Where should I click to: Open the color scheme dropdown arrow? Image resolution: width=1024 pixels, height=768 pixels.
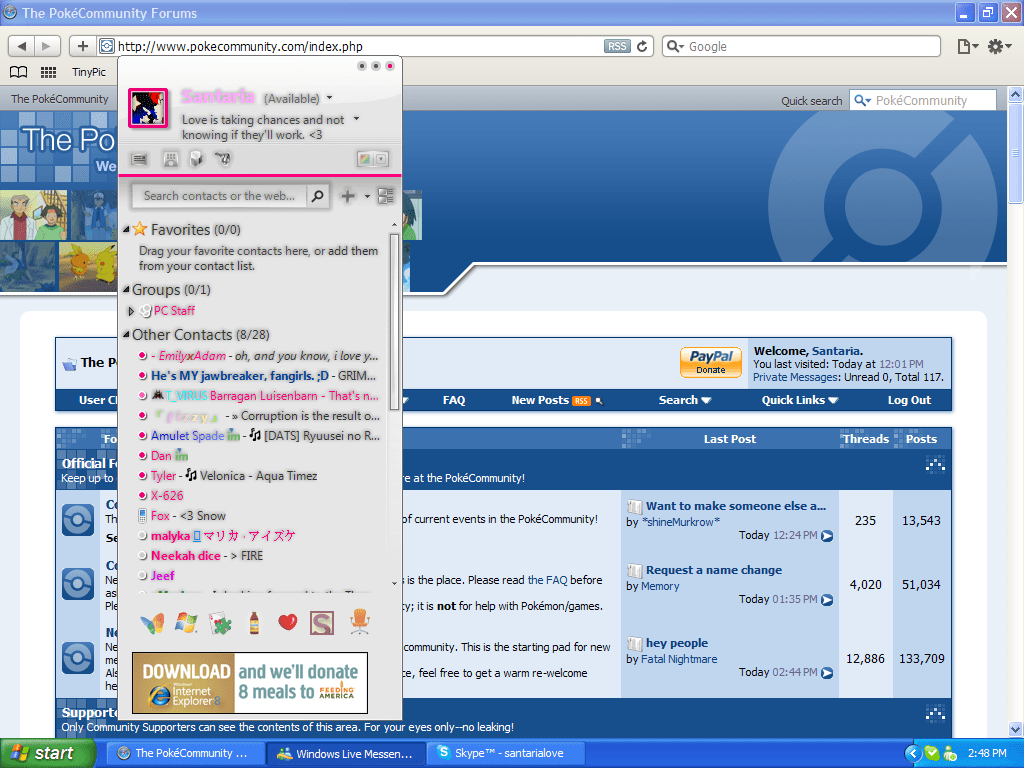[x=381, y=159]
